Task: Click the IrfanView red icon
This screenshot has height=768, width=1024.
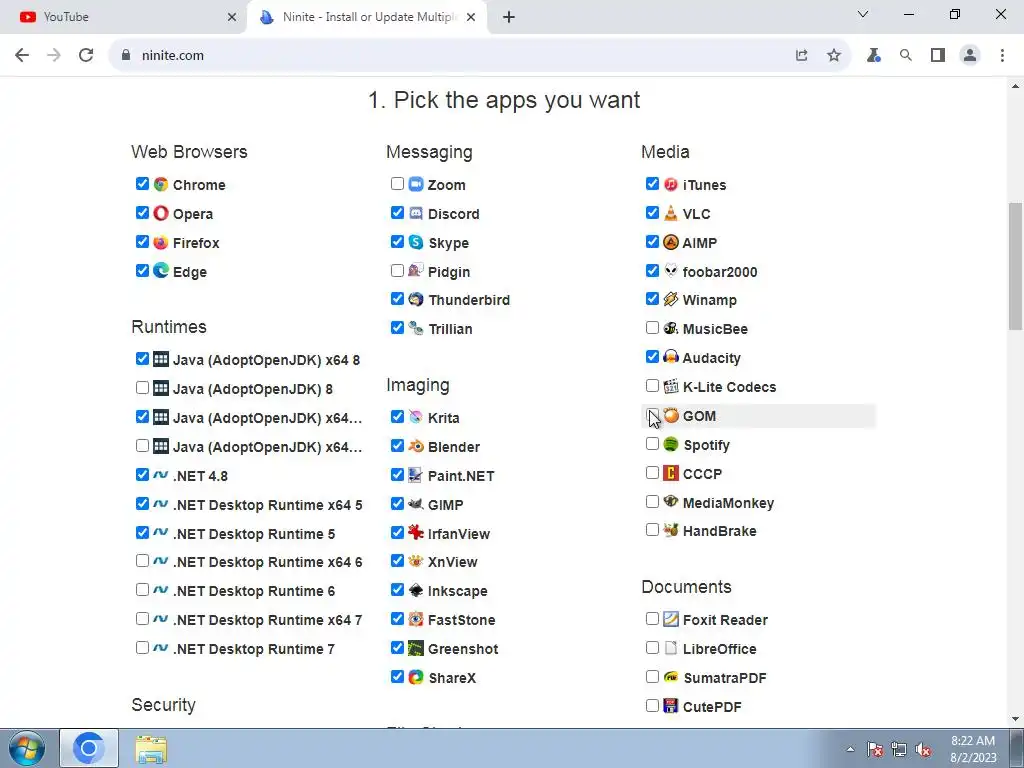Action: 416,533
